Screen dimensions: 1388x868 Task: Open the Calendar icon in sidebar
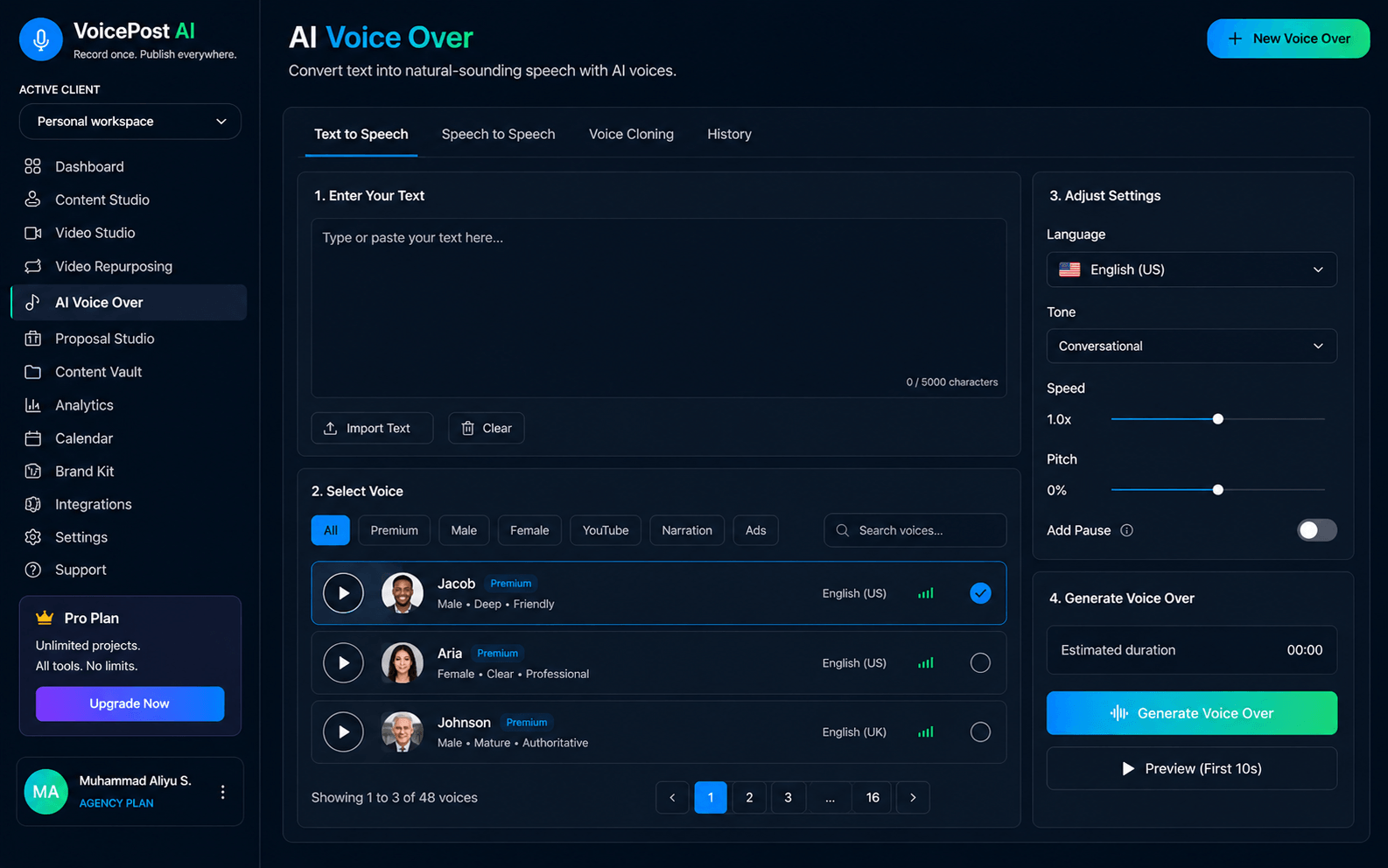pos(32,438)
